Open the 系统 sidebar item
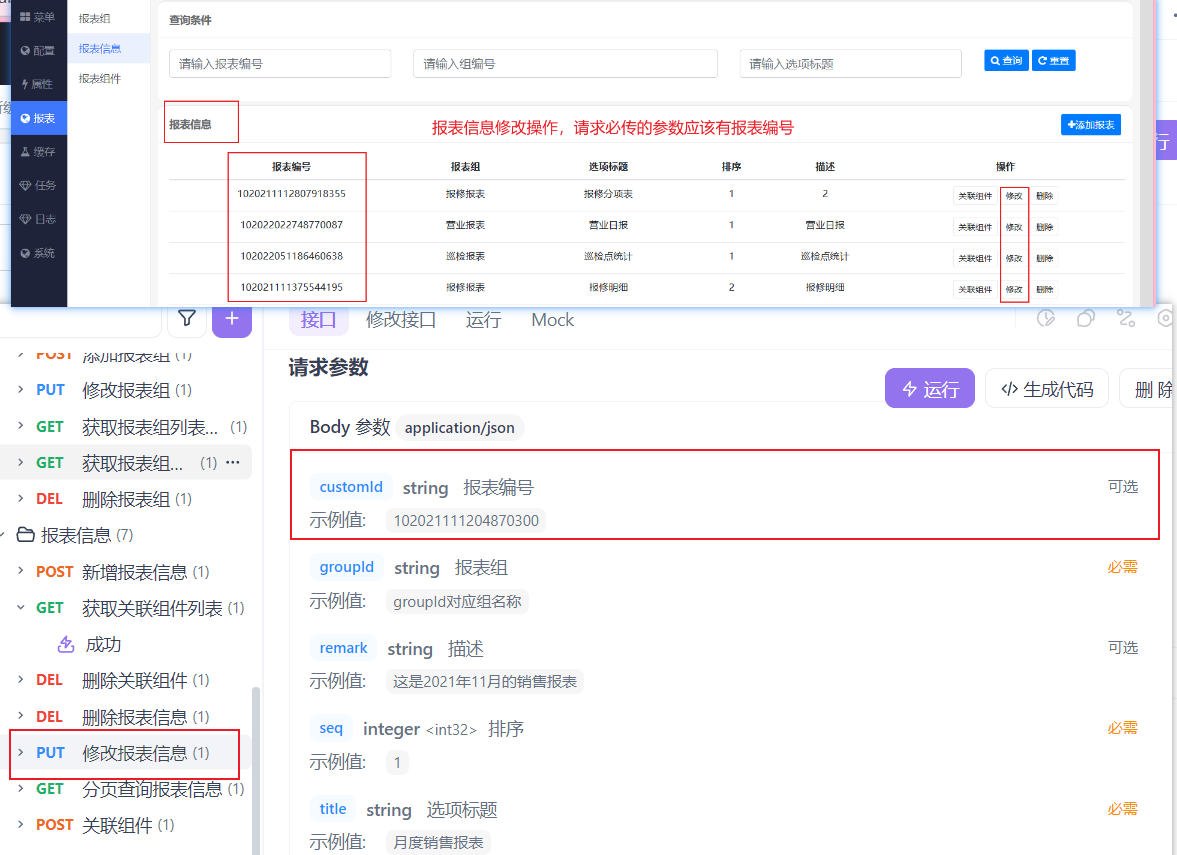 38,253
